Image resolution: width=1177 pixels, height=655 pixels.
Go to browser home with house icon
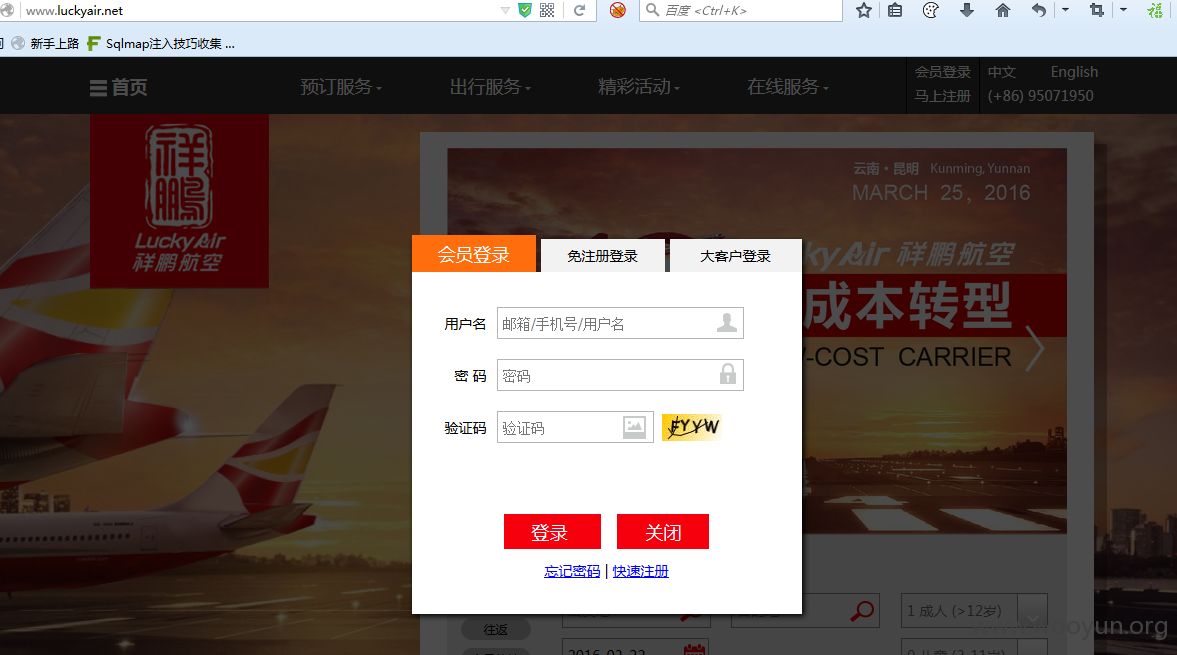(1003, 11)
